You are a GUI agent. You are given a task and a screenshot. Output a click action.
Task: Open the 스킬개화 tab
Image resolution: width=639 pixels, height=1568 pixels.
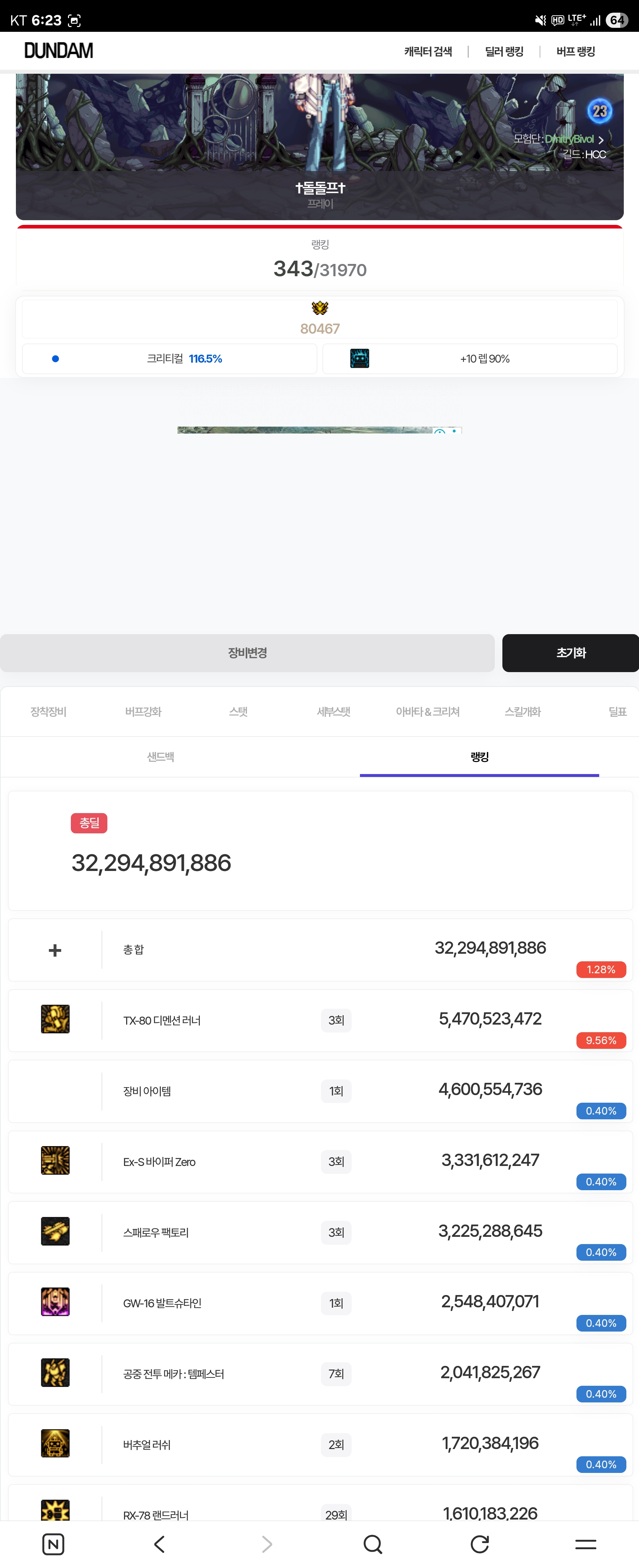click(x=522, y=712)
